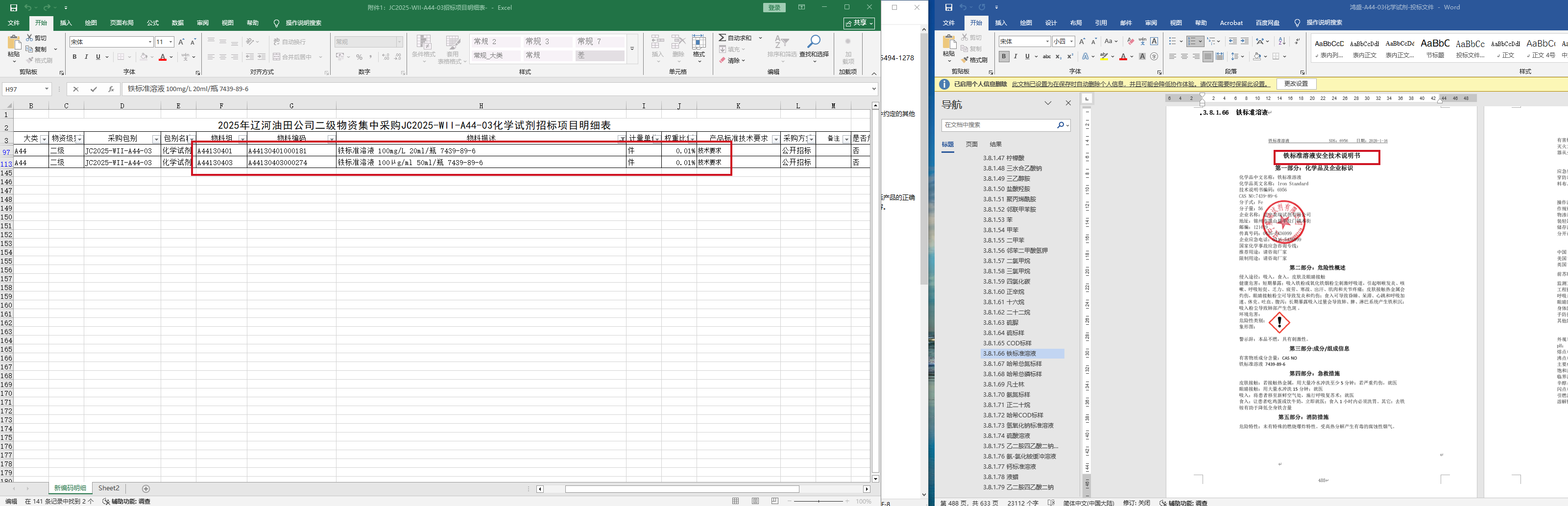Increase font size in Excel ribbon
The image size is (1568, 506).
pos(181,42)
